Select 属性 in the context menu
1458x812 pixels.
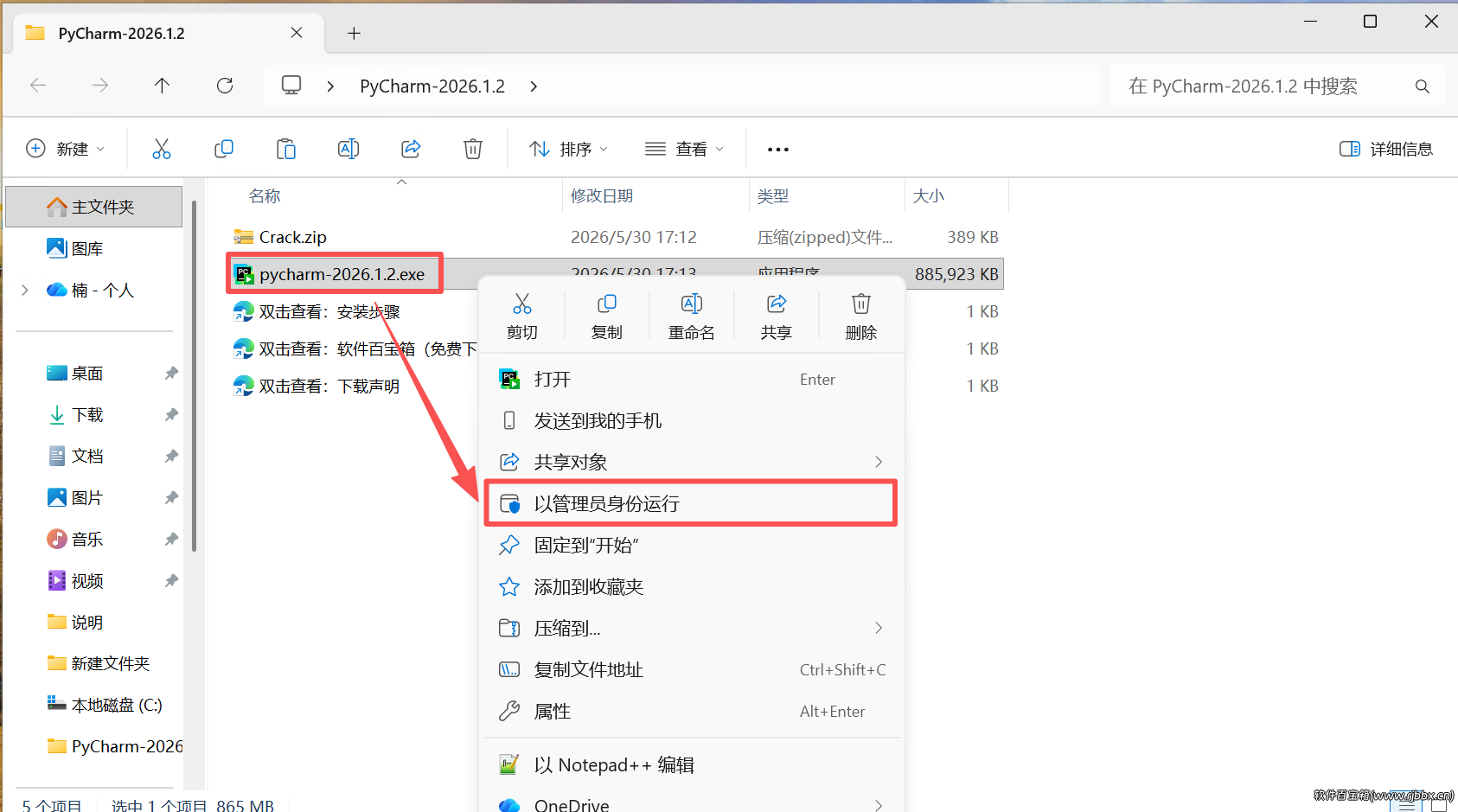tap(692, 712)
